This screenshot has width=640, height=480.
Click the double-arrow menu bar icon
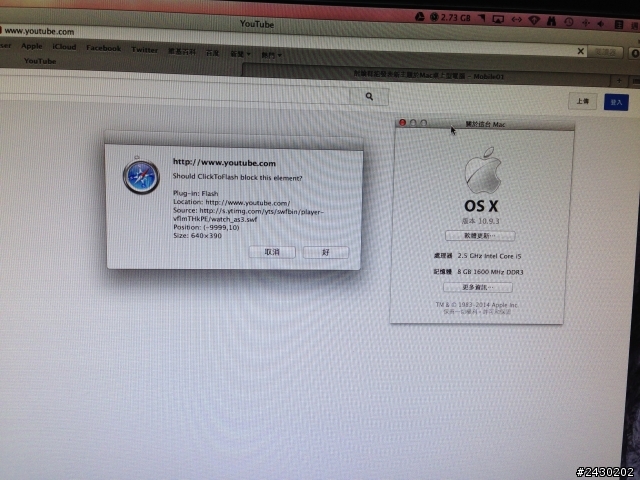coord(516,20)
